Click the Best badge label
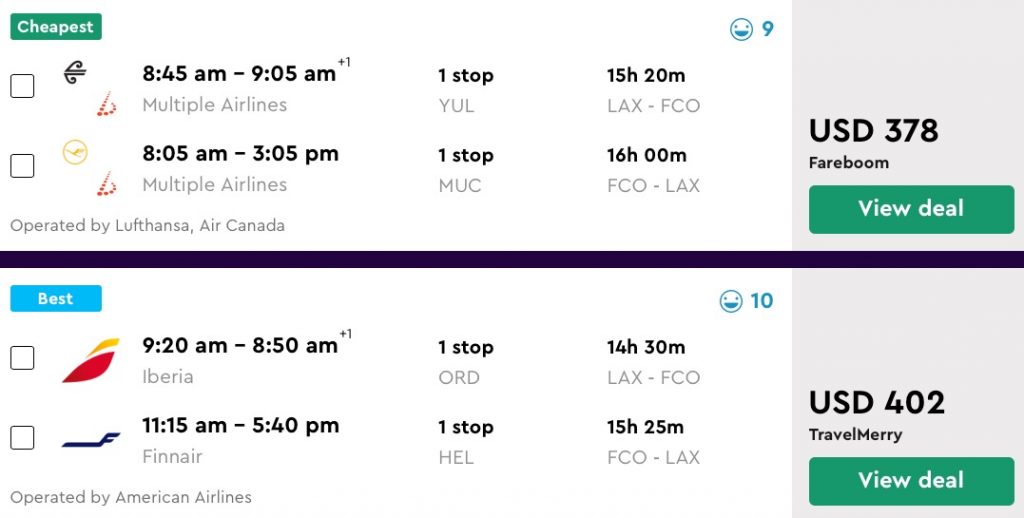This screenshot has height=518, width=1024. pyautogui.click(x=56, y=299)
